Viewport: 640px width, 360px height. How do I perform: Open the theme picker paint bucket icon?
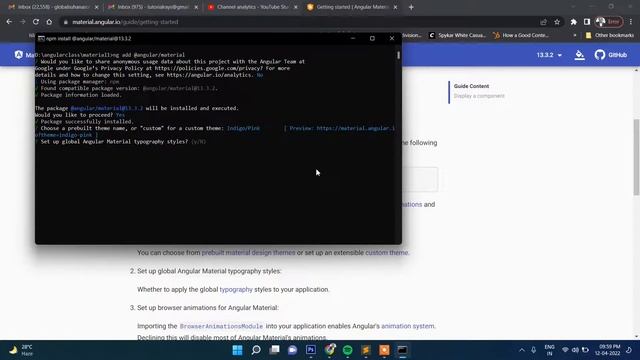point(579,55)
